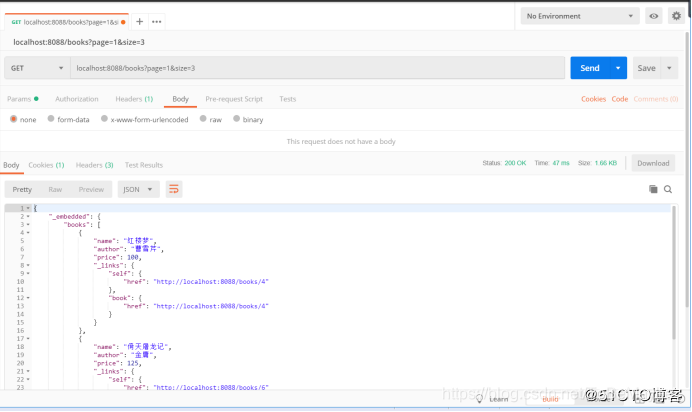Collapse the _embedded fold arrow at line 2

(28, 217)
